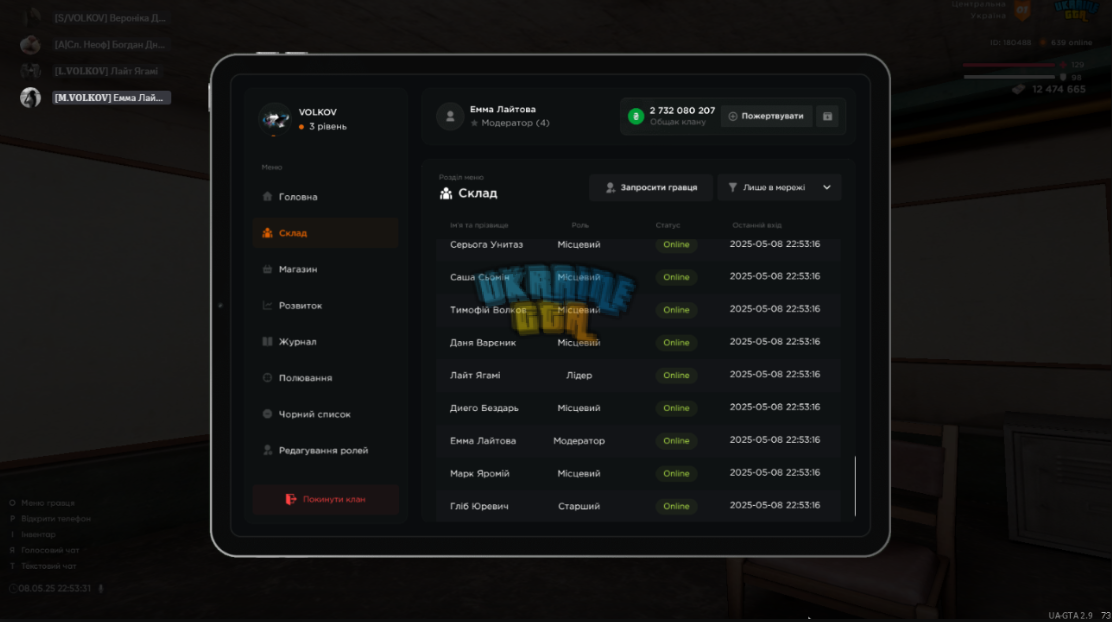Click the Меню гравця hint in the HUD
Screen dimensions: 1112x622
[x=48, y=503]
